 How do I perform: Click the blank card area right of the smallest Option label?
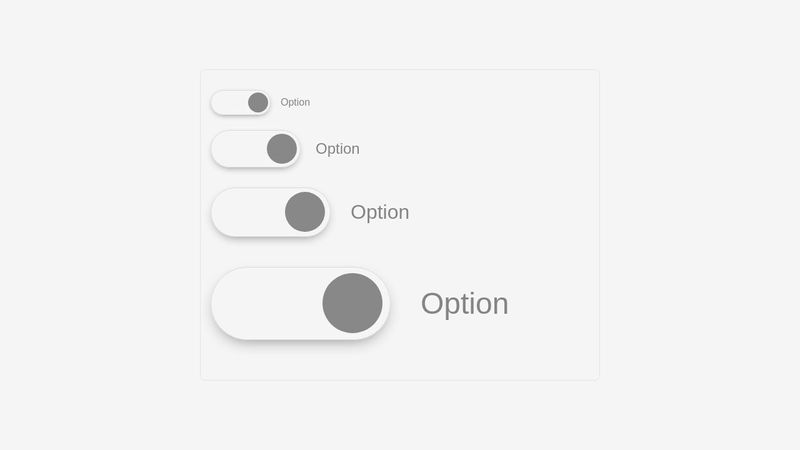coord(450,102)
